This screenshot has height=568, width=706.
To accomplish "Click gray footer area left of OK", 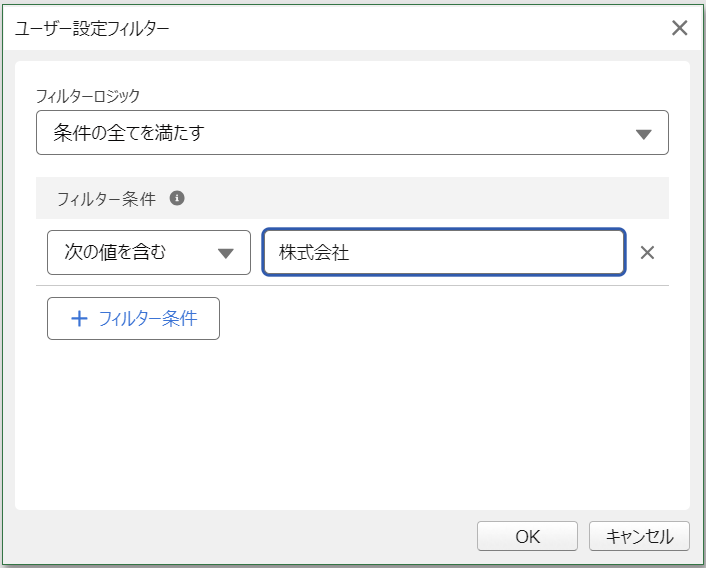I will pos(239,536).
